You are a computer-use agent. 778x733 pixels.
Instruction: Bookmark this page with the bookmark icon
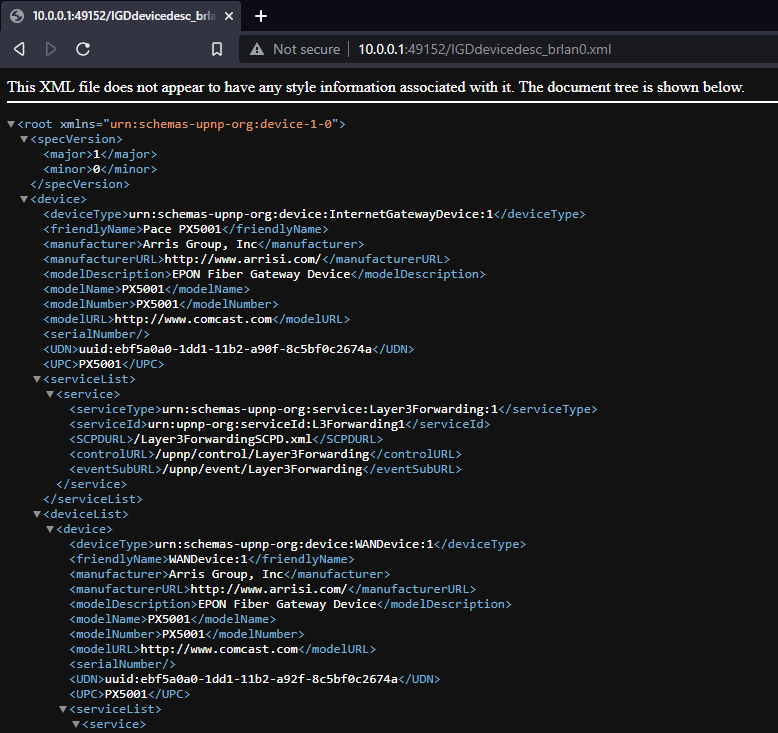click(217, 49)
